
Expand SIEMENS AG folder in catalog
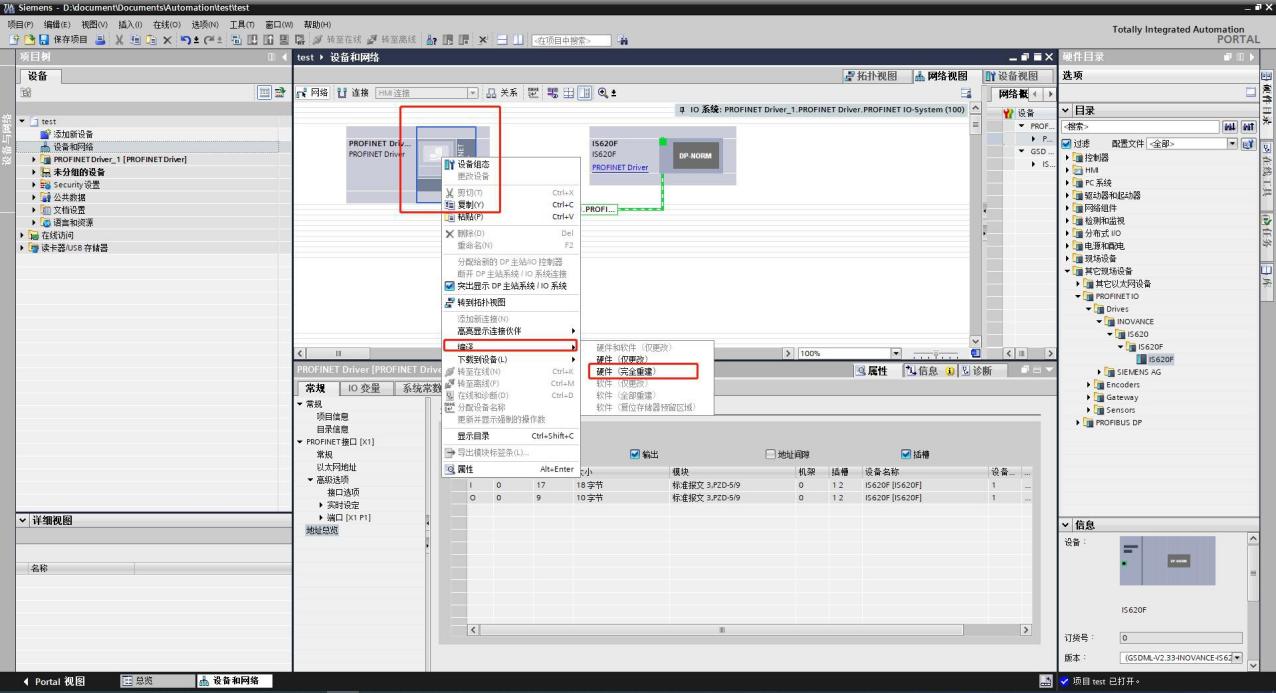point(1101,372)
